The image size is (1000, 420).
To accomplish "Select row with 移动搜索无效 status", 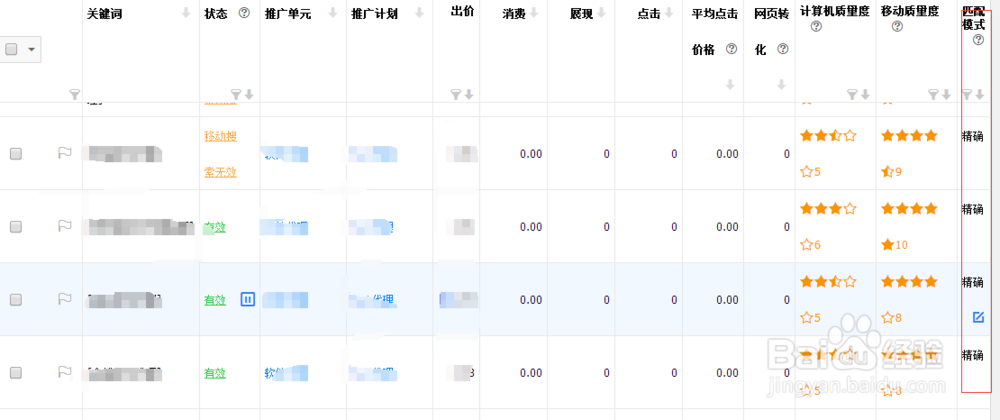I will pyautogui.click(x=16, y=154).
